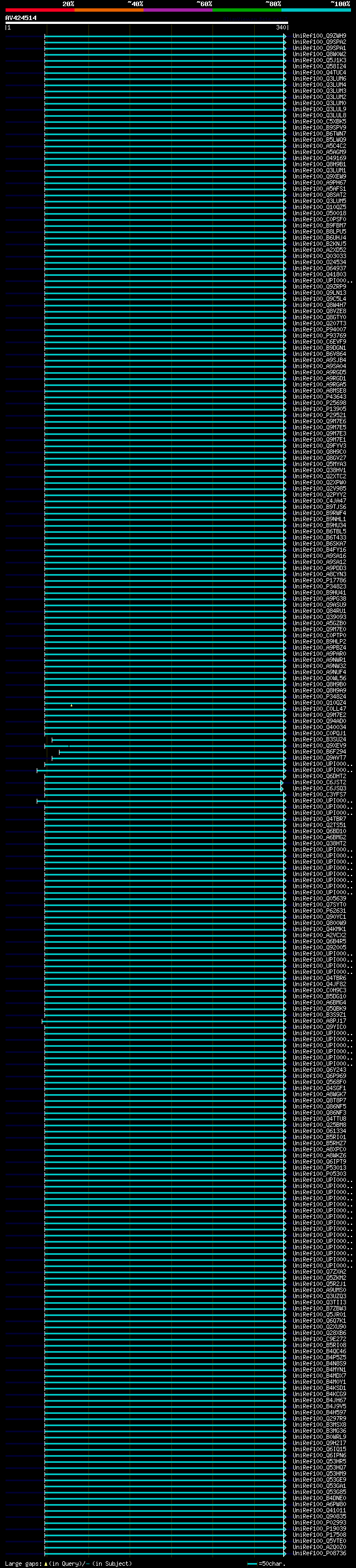The image size is (356, 1568).
Task: Select hit label UniRef100_O49169
Action: point(319,159)
